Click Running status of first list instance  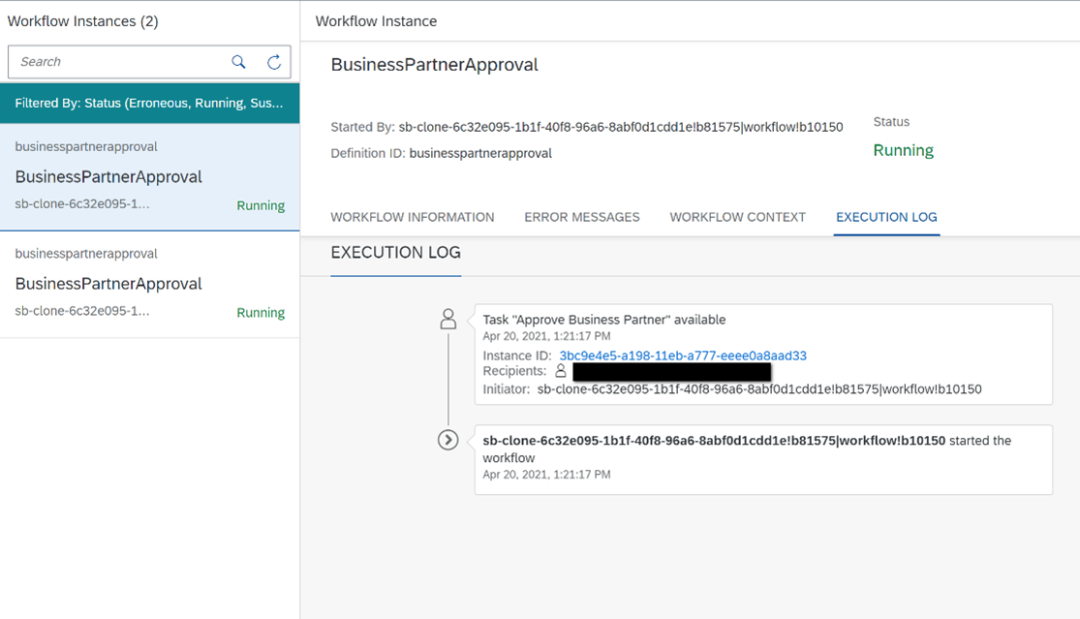260,205
